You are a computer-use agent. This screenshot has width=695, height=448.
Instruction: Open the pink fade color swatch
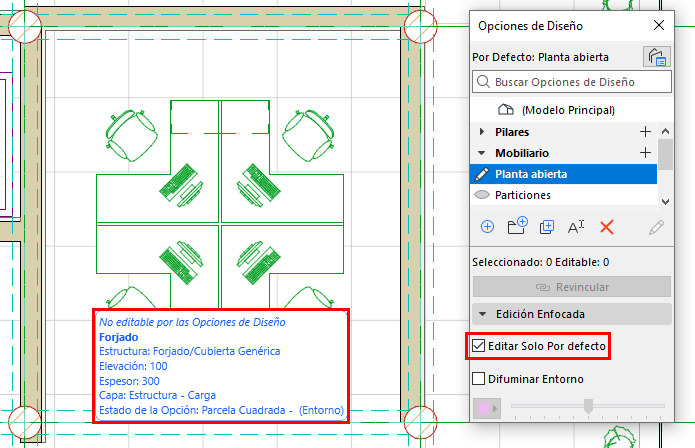pyautogui.click(x=487, y=408)
